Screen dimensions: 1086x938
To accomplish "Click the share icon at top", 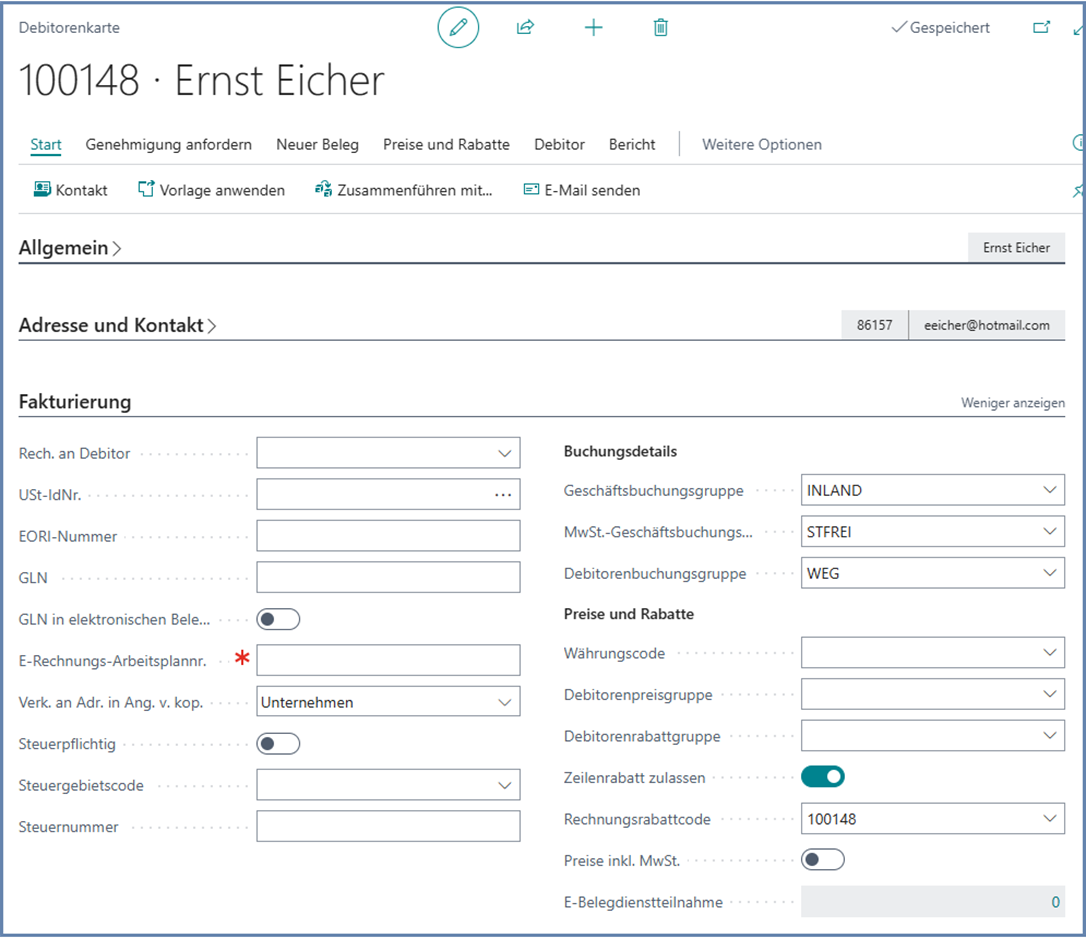I will (525, 28).
